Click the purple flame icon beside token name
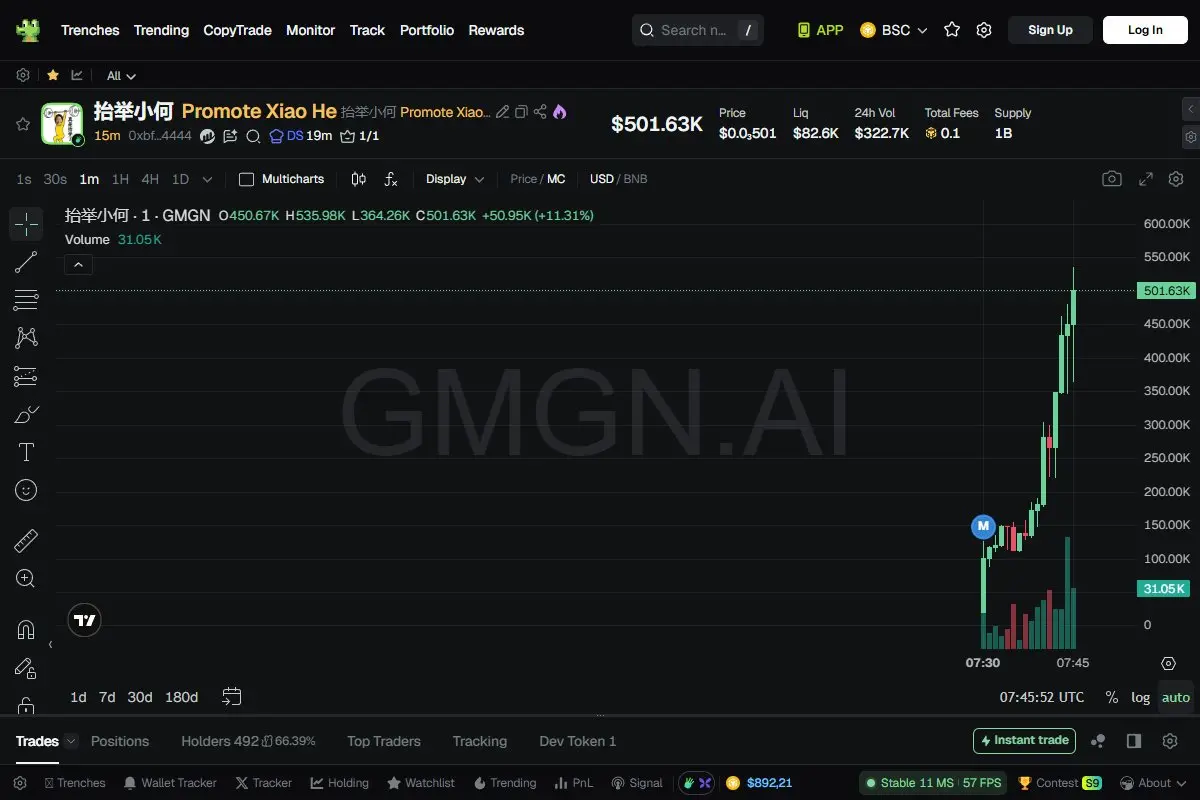Viewport: 1200px width, 800px height. 559,112
